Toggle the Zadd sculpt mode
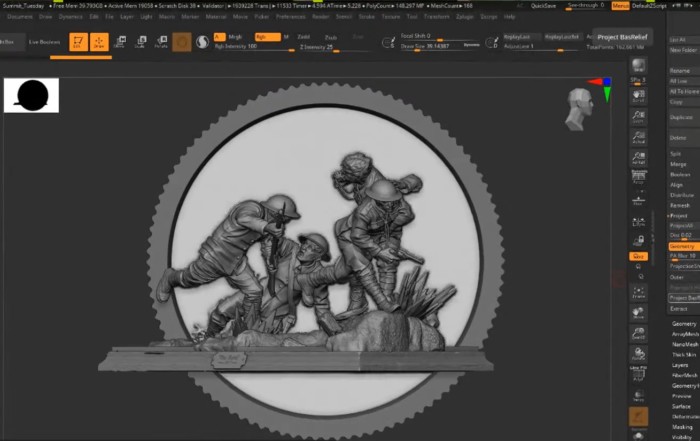Image resolution: width=700 pixels, height=441 pixels. pyautogui.click(x=304, y=36)
